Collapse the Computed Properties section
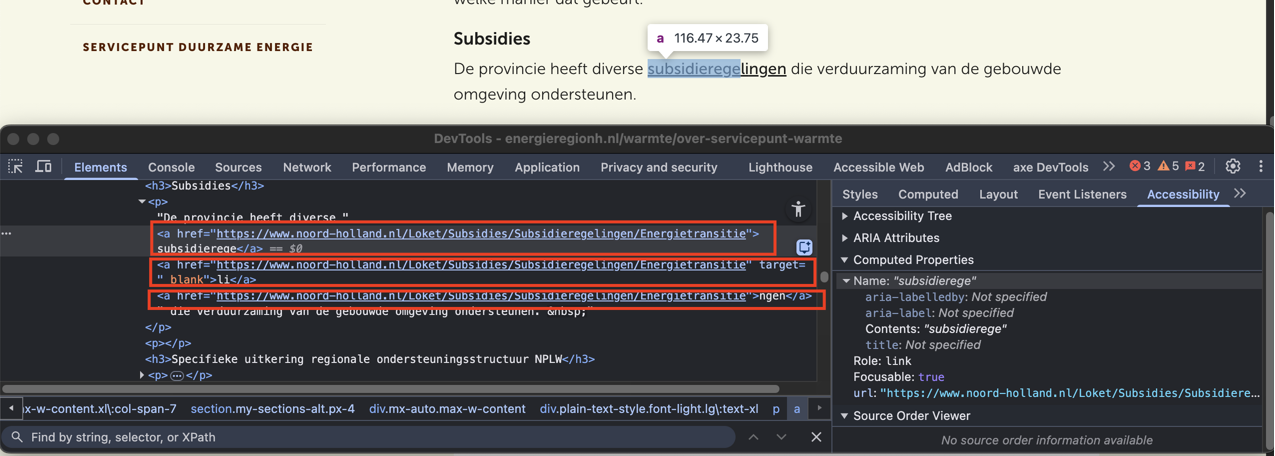This screenshot has width=1275, height=456. point(845,260)
